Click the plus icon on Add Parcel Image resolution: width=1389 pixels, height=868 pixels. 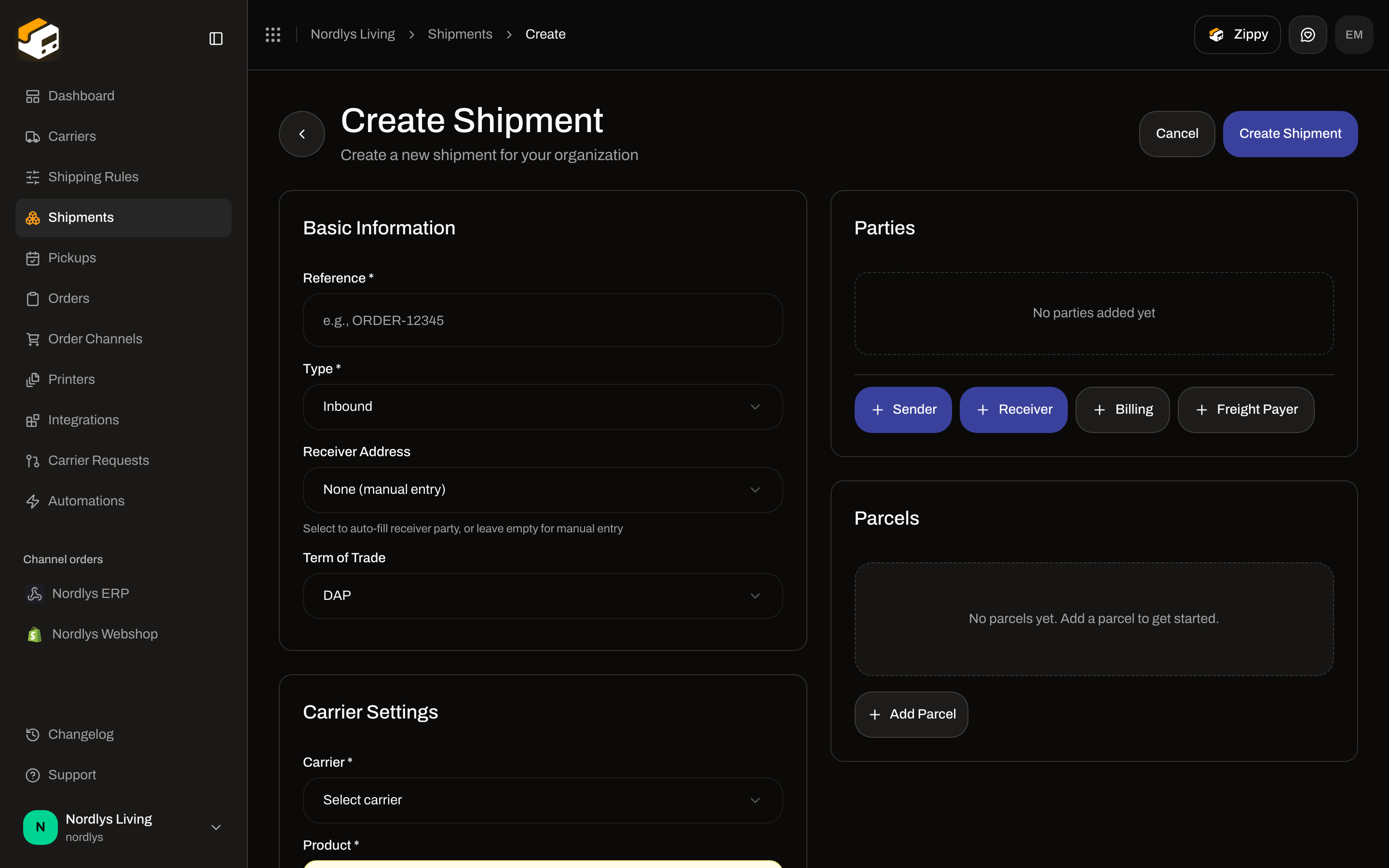[875, 715]
